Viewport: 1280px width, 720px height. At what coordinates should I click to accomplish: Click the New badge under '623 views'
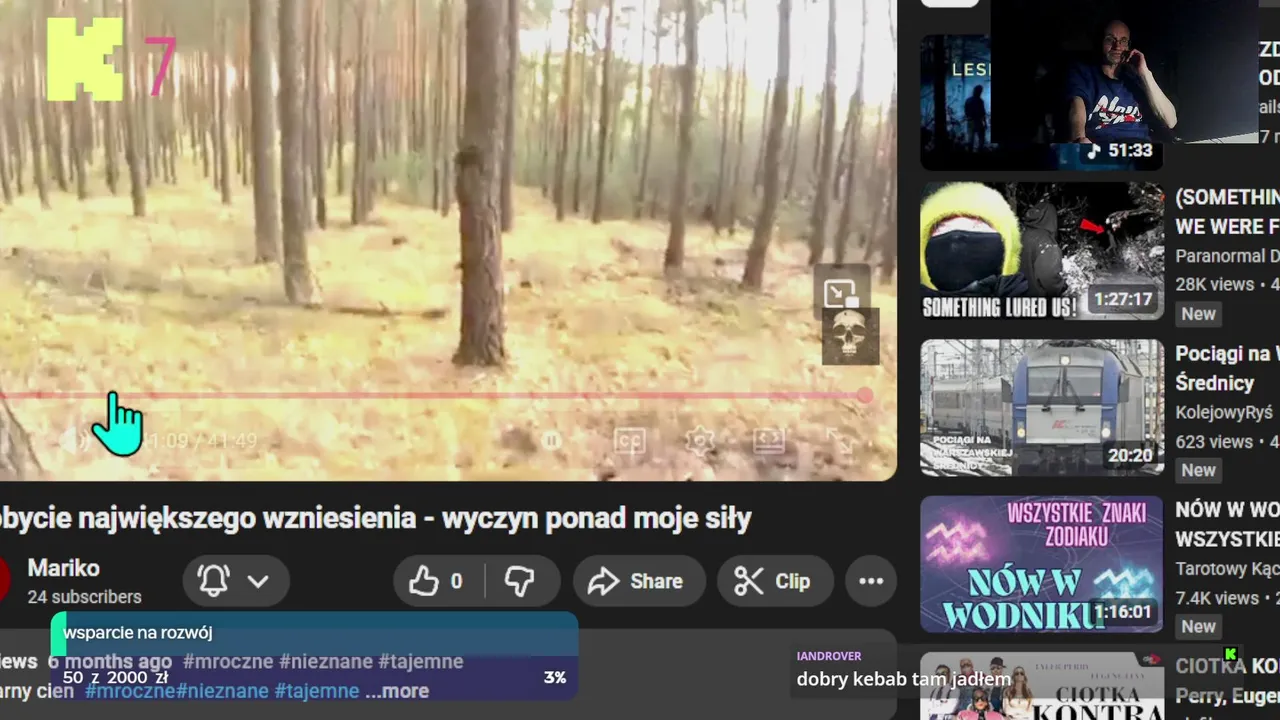1198,470
